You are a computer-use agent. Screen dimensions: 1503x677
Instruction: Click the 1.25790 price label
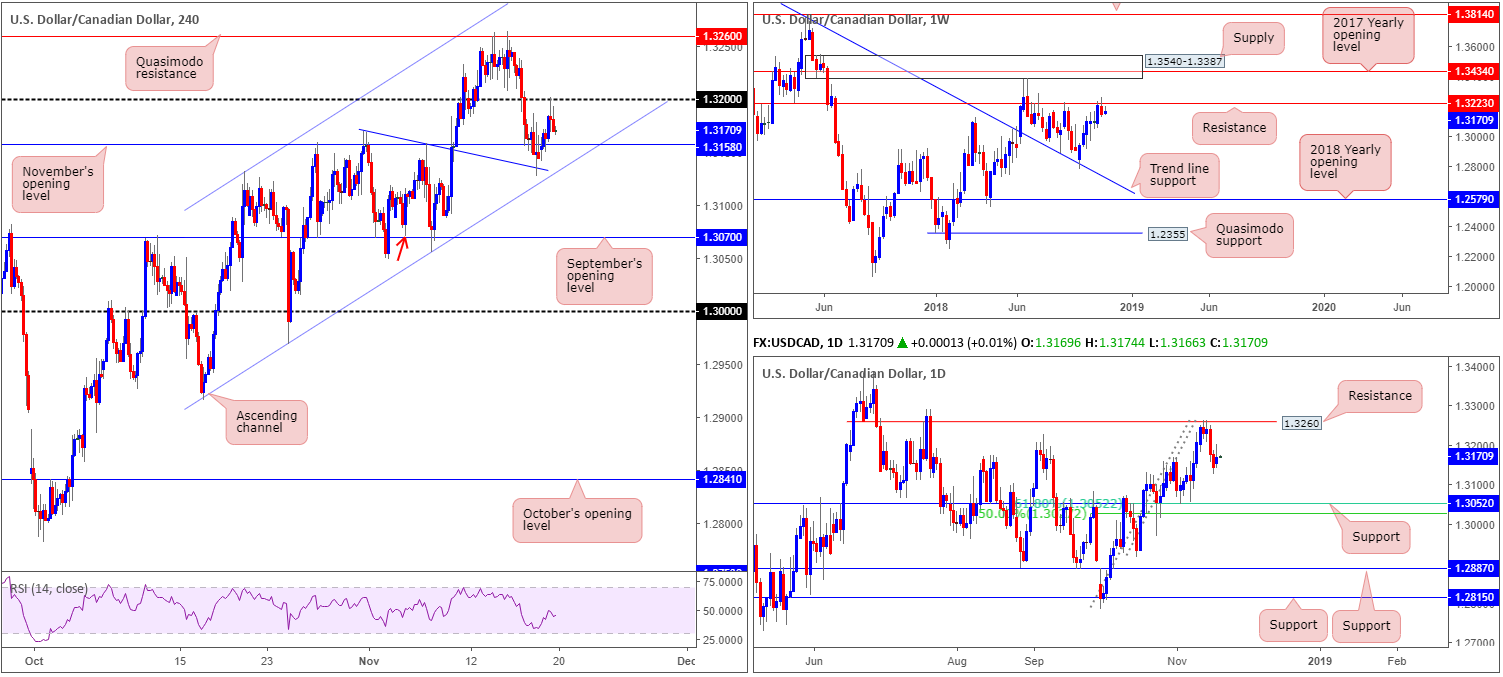pos(1476,200)
